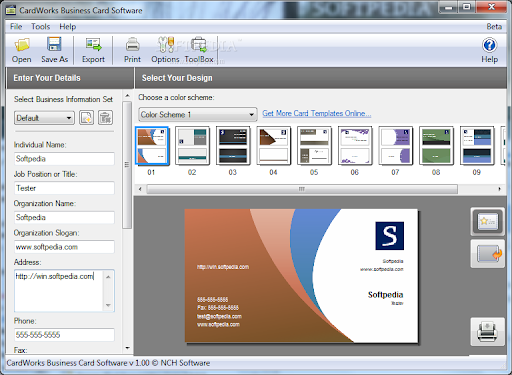Click the horizontal design gallery scrollbar
Screen dimensions: 512x375
pos(302,189)
